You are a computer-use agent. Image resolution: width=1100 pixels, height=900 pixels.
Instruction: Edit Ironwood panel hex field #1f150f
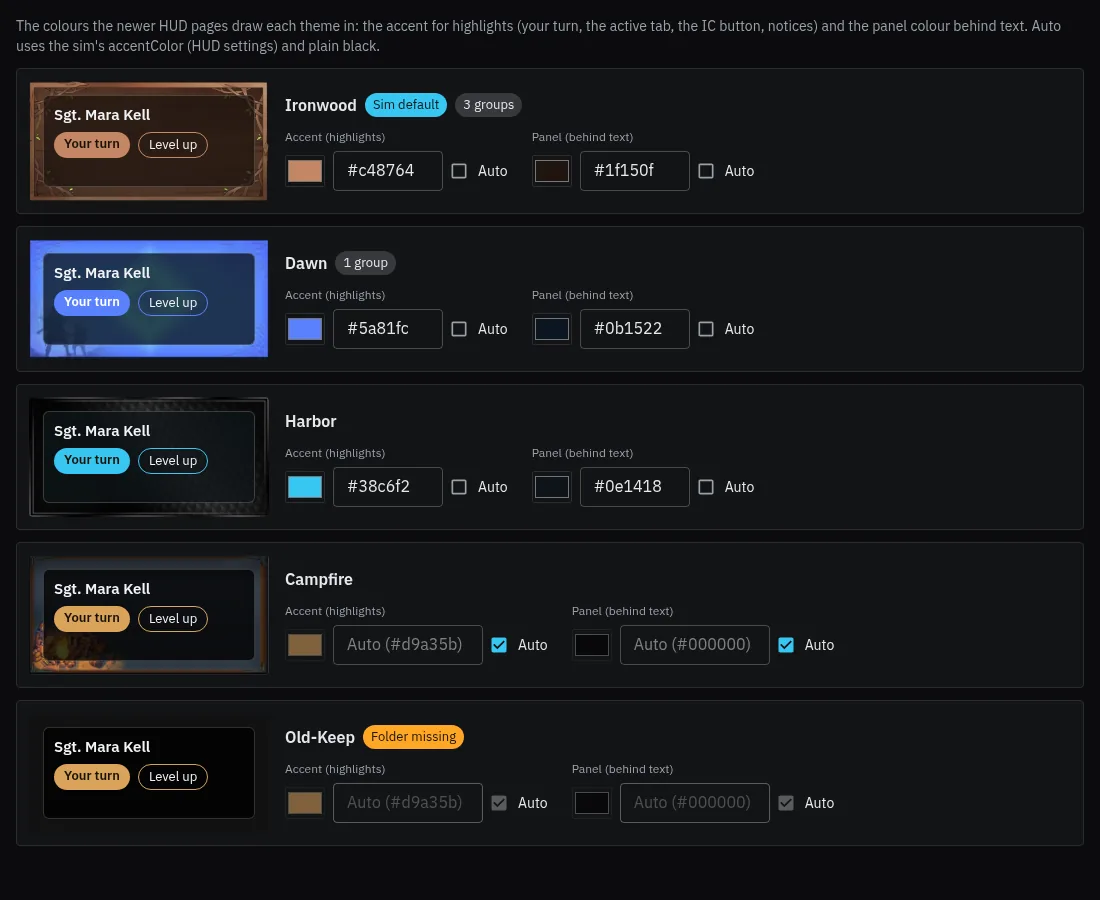(x=634, y=170)
